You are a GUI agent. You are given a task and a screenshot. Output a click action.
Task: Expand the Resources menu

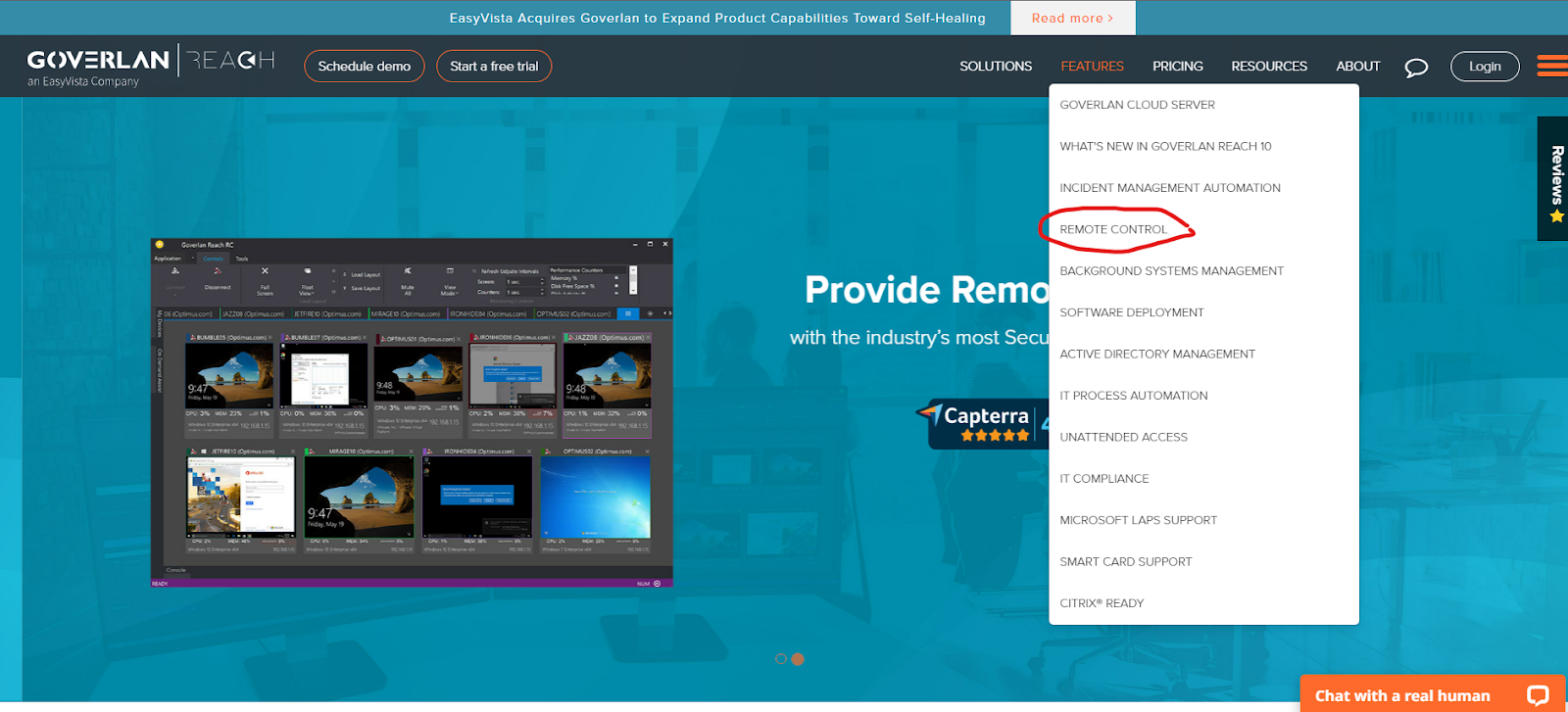tap(1269, 67)
